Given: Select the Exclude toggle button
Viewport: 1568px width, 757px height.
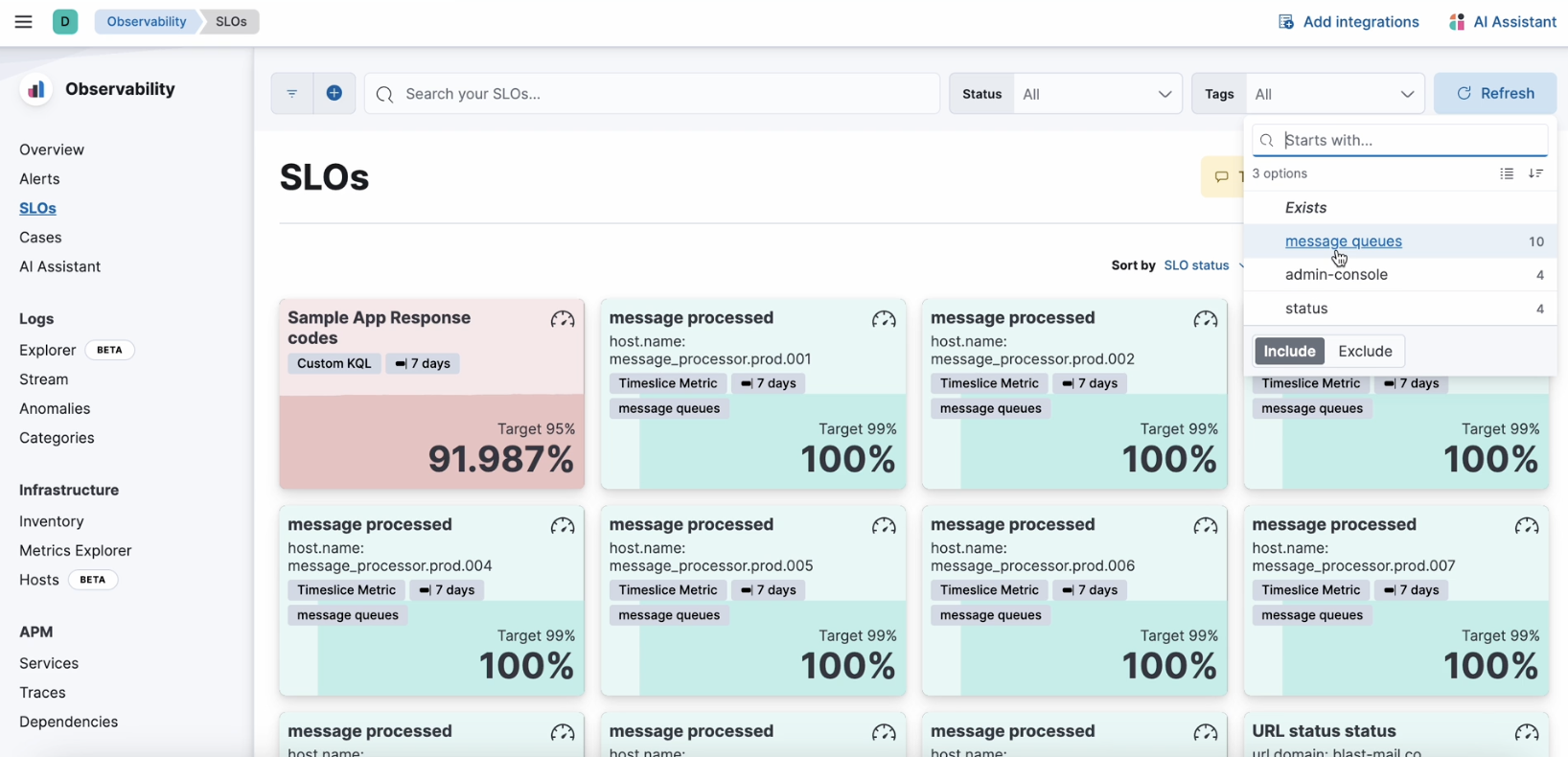Looking at the screenshot, I should tap(1365, 352).
